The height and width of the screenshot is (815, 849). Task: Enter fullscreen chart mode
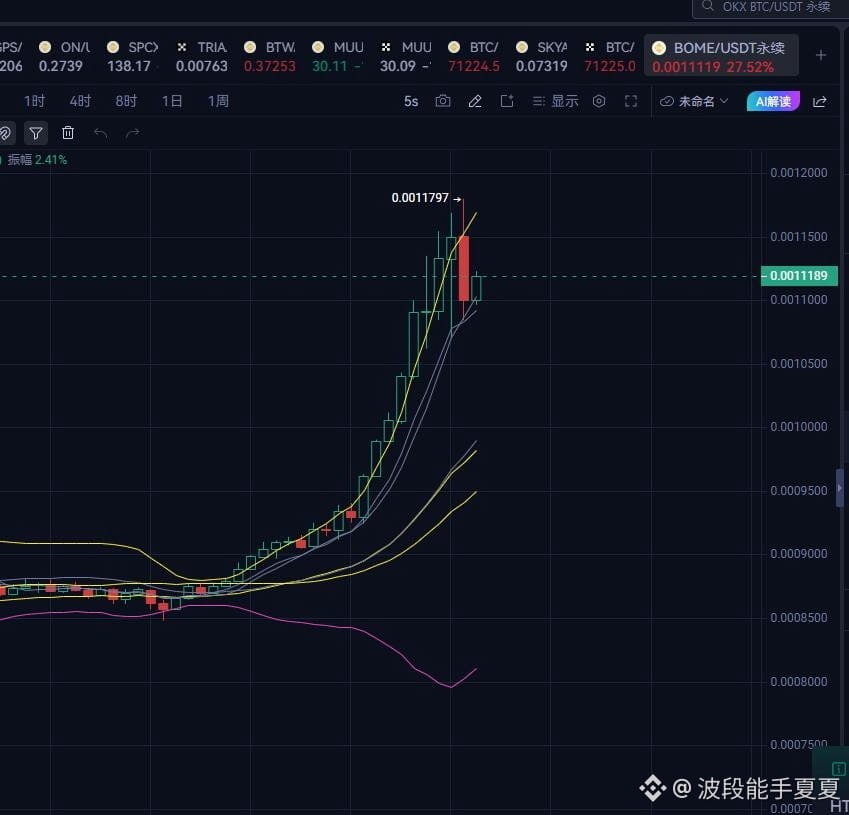[631, 101]
